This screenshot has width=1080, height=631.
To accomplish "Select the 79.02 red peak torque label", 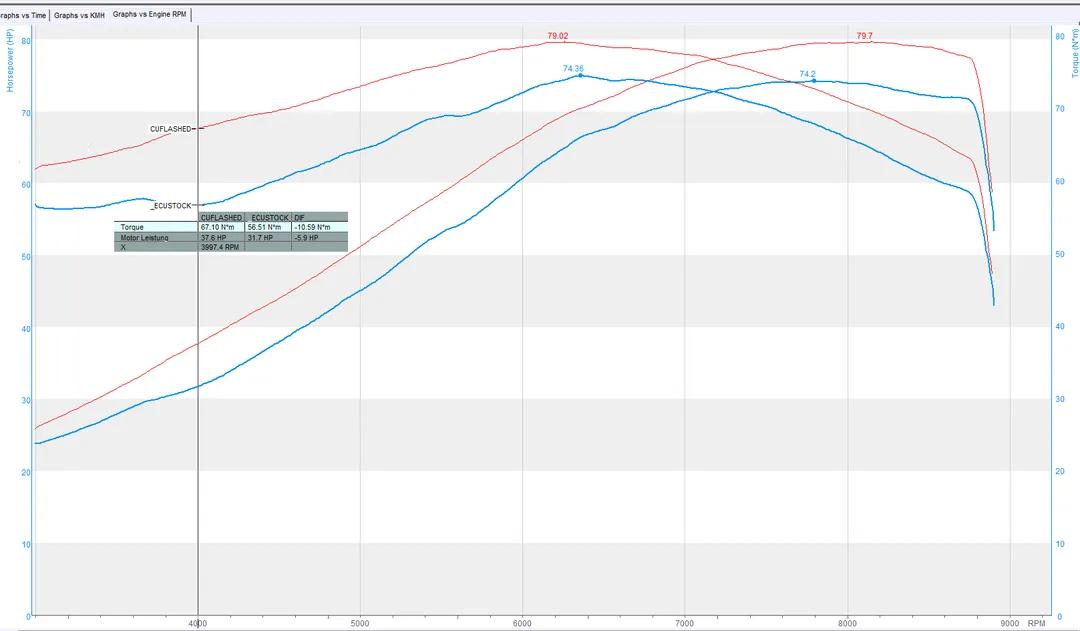I will click(x=557, y=36).
